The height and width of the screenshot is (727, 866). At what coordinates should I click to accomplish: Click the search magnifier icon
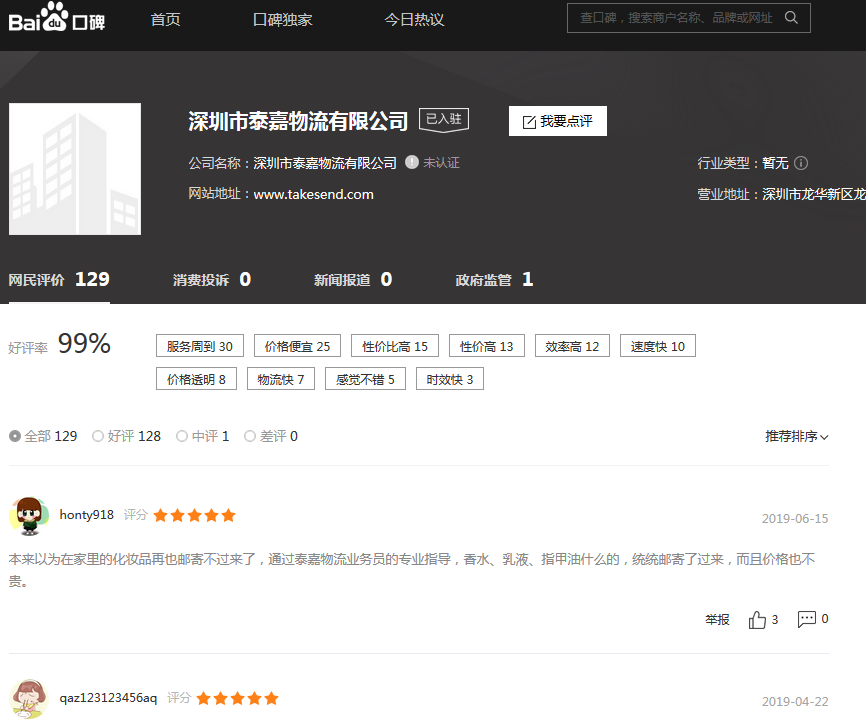pyautogui.click(x=791, y=18)
